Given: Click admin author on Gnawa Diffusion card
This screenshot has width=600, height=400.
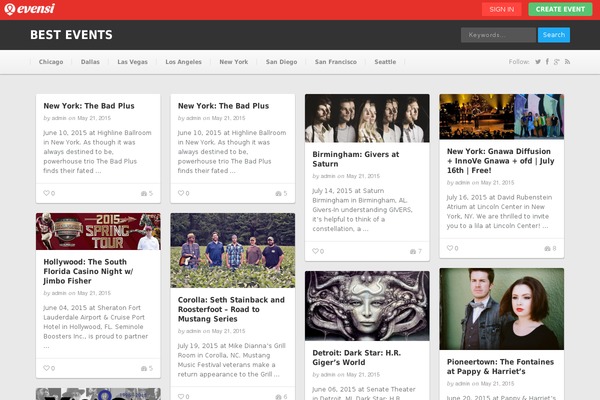Looking at the screenshot, I should tap(463, 183).
